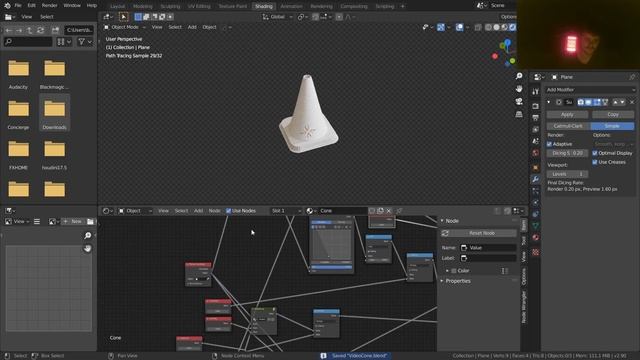The height and width of the screenshot is (360, 640).
Task: Switch to the Texture Paint workspace tab
Action: pos(233,6)
